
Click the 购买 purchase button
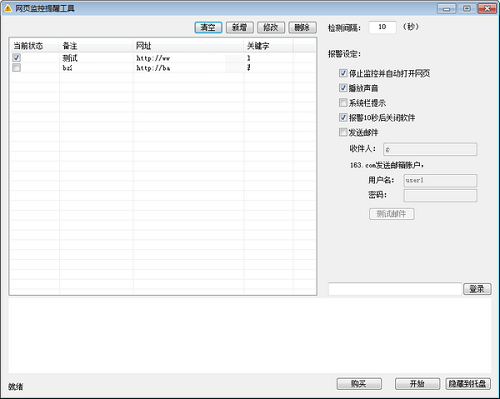[x=359, y=384]
